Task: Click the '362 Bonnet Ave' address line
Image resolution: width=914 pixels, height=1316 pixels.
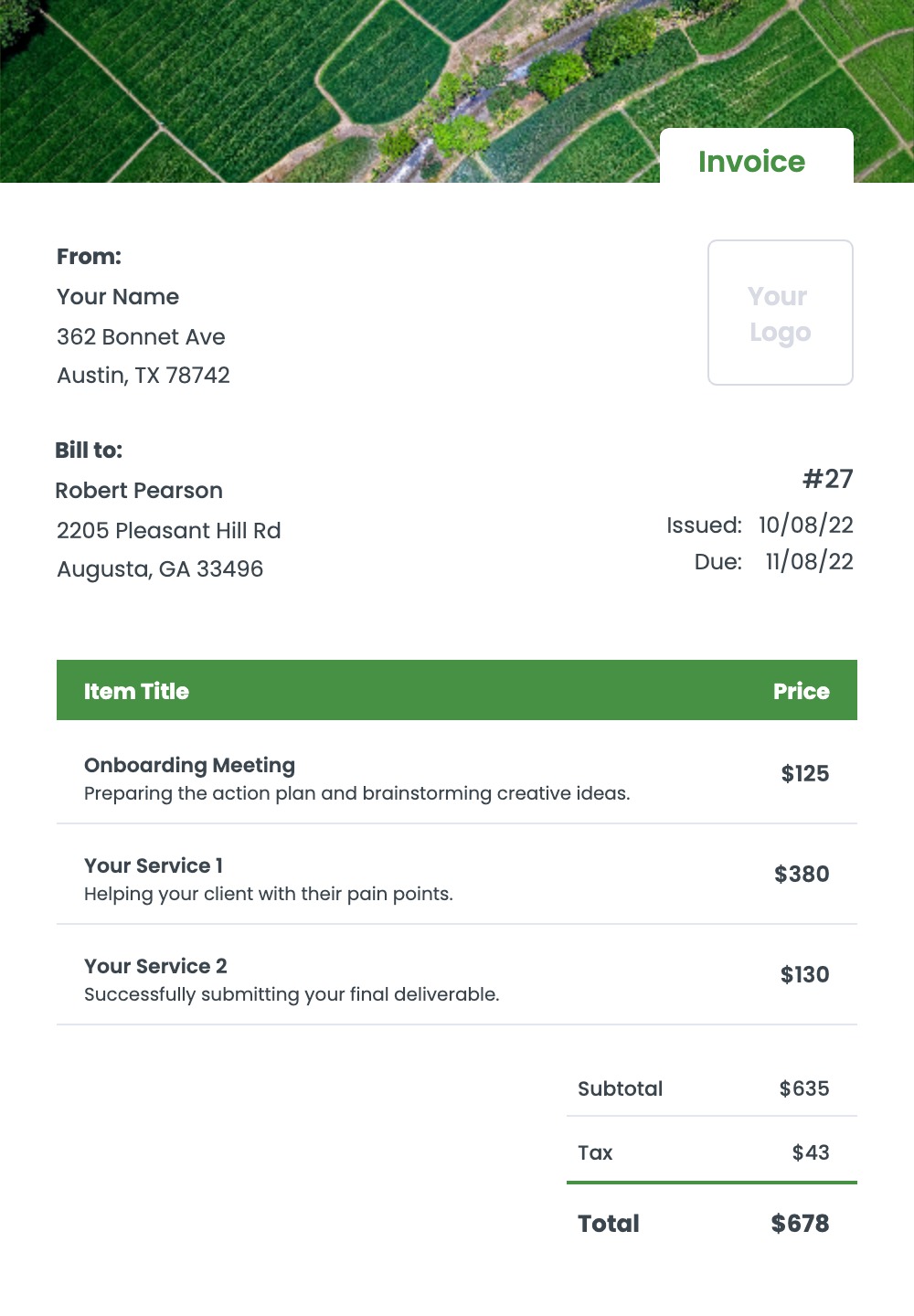Action: click(141, 337)
